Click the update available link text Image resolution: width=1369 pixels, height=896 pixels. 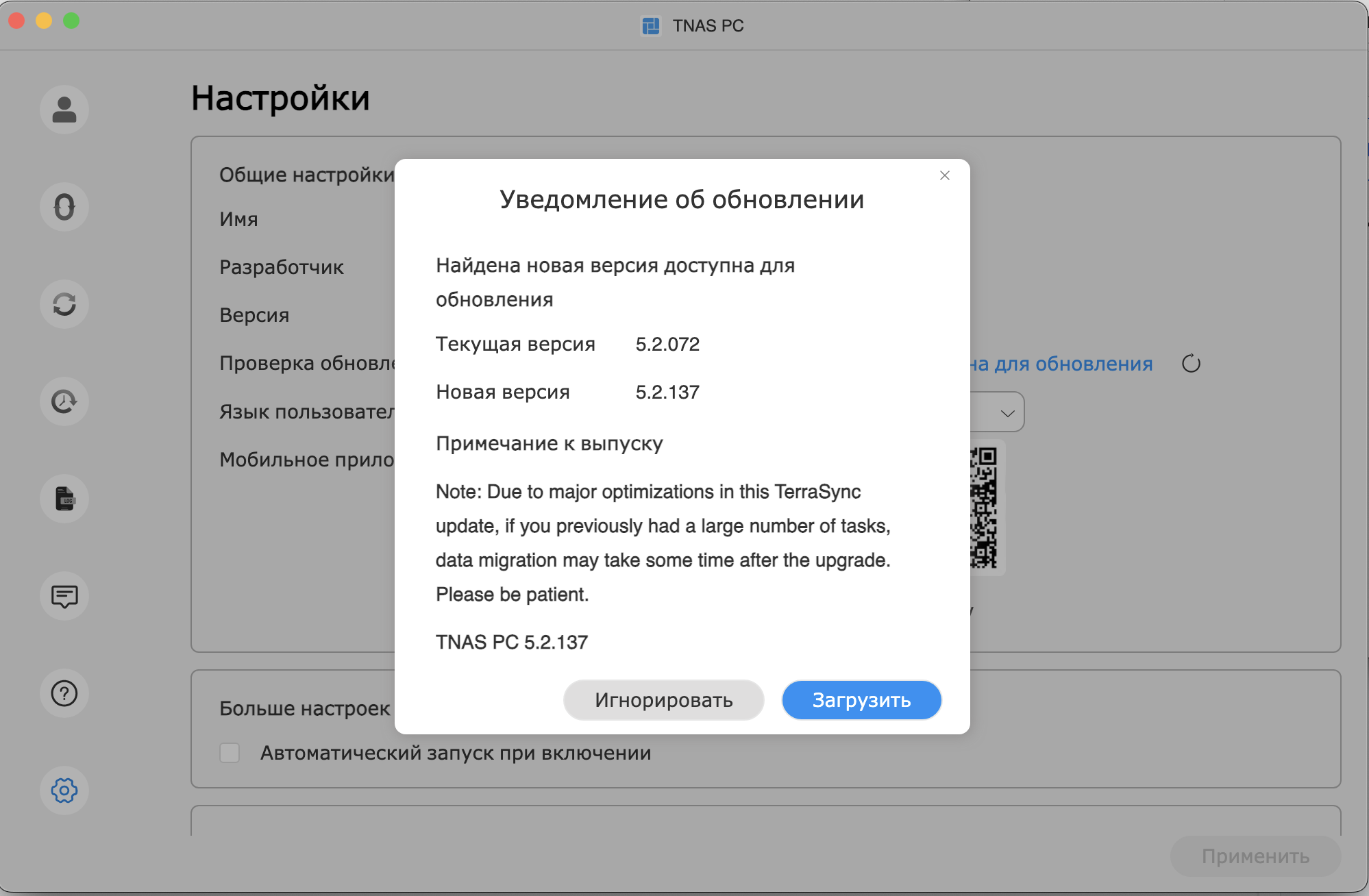point(1062,364)
